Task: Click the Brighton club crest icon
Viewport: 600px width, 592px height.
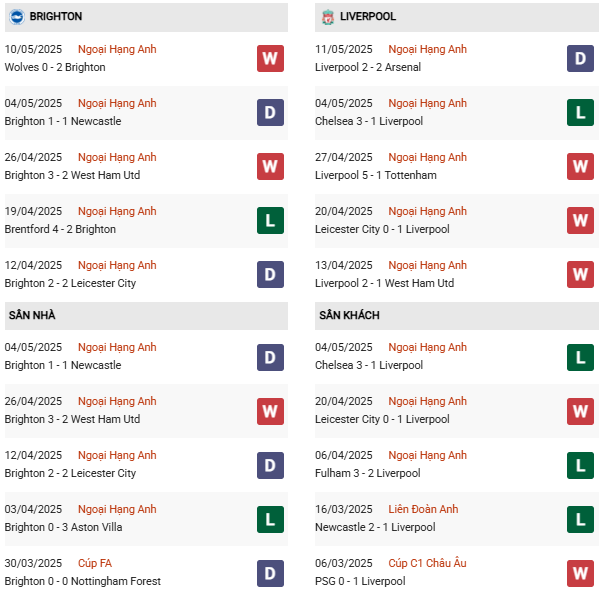Action: 17,17
